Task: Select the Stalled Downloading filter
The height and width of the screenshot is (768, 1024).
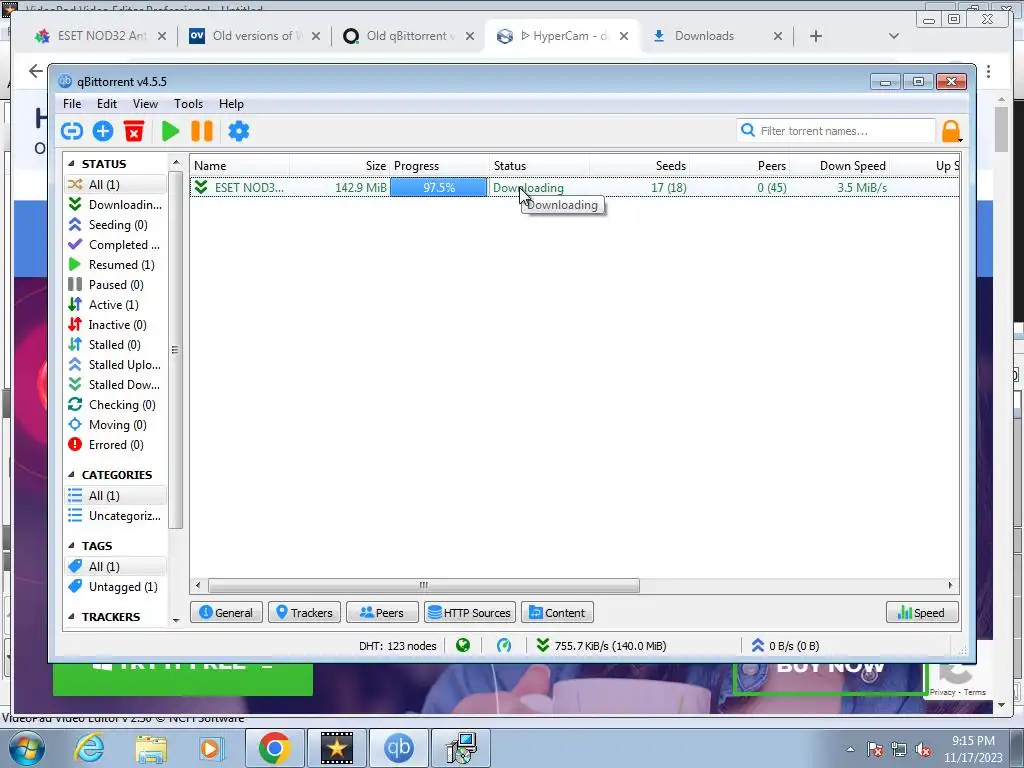Action: coord(116,385)
